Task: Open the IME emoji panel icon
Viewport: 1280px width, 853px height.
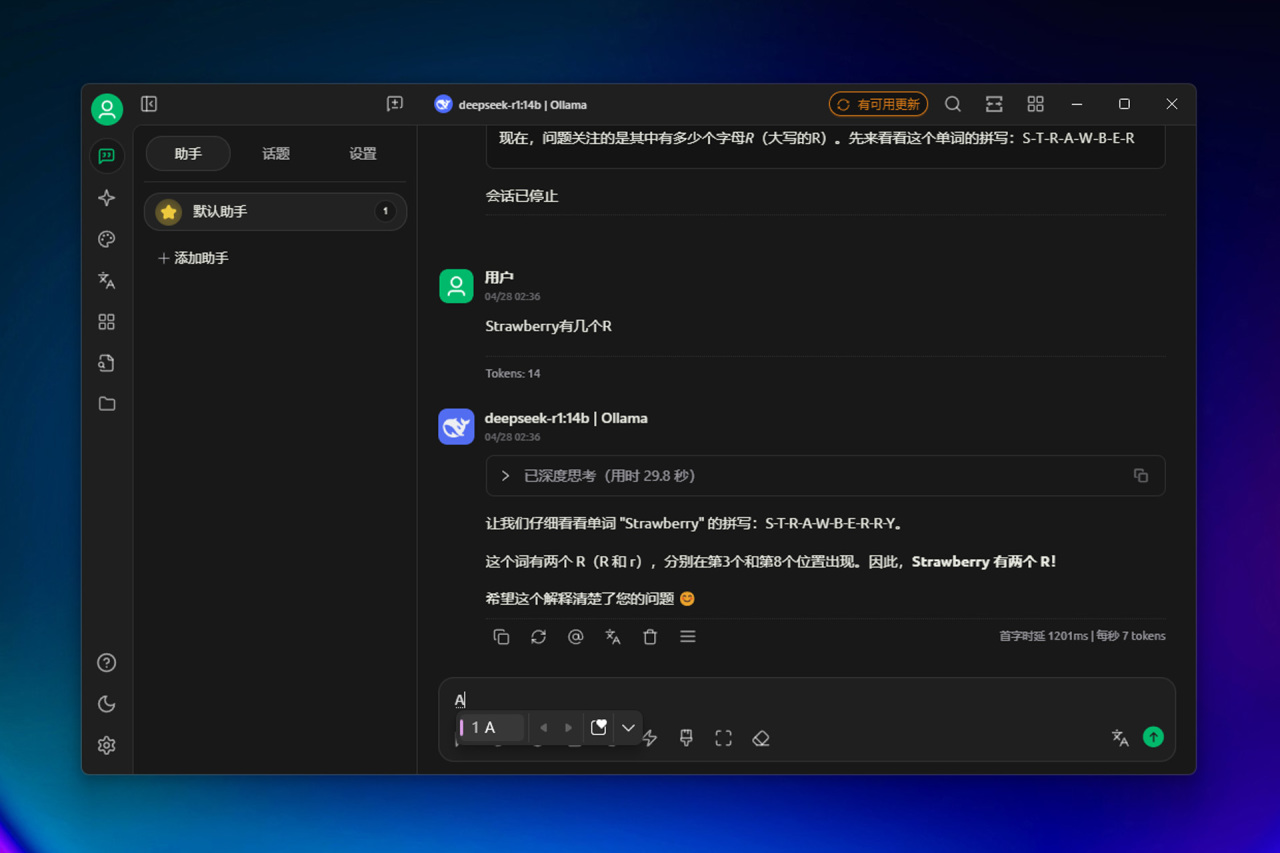Action: click(598, 728)
